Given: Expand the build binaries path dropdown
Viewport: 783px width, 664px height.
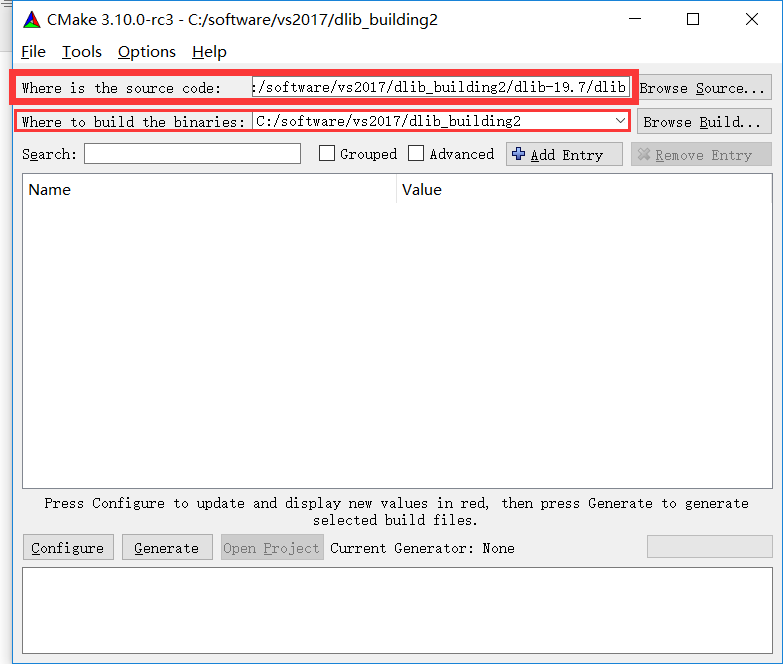Looking at the screenshot, I should [620, 121].
